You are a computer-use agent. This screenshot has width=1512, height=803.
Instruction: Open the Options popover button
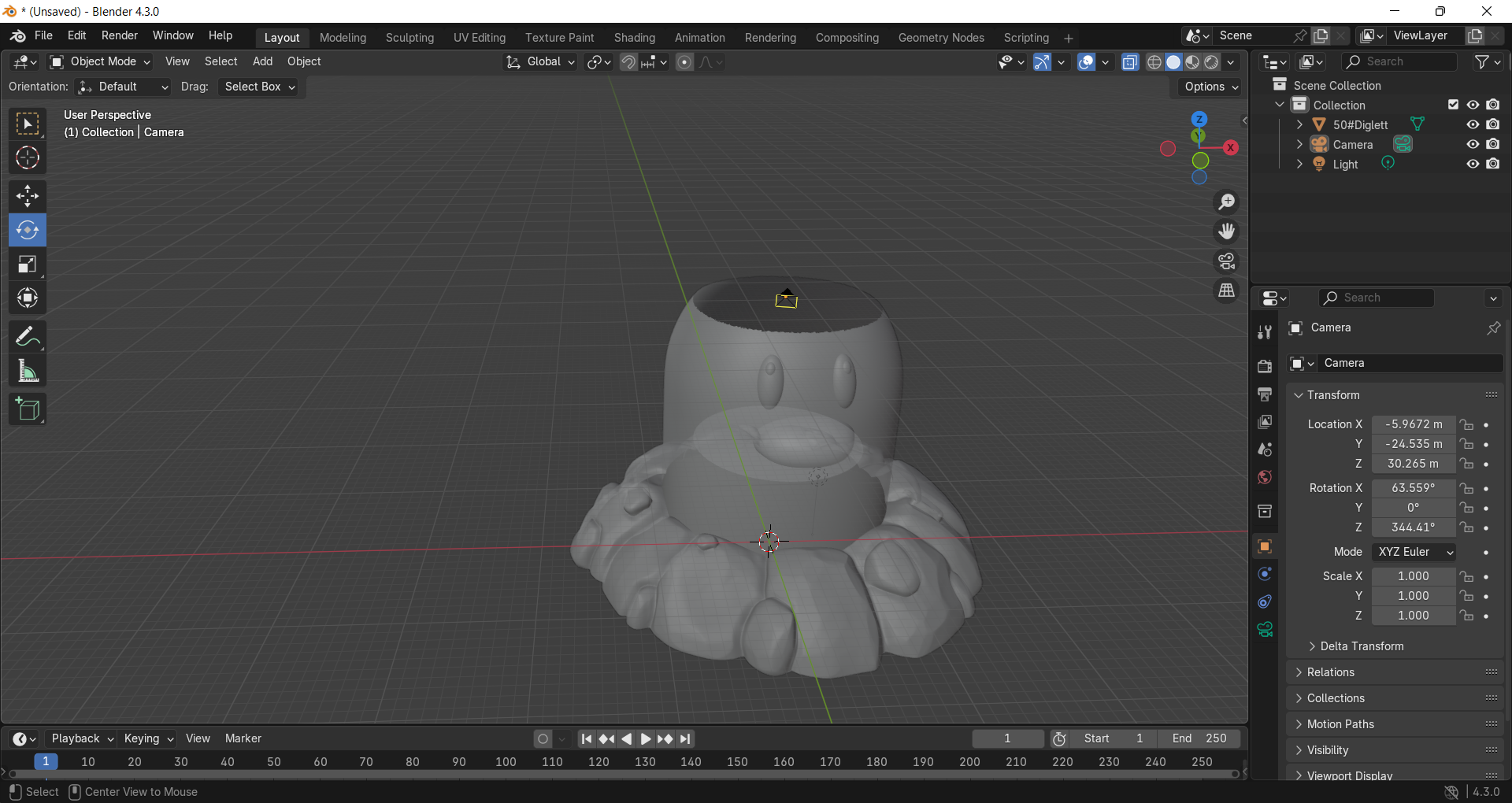pyautogui.click(x=1210, y=87)
